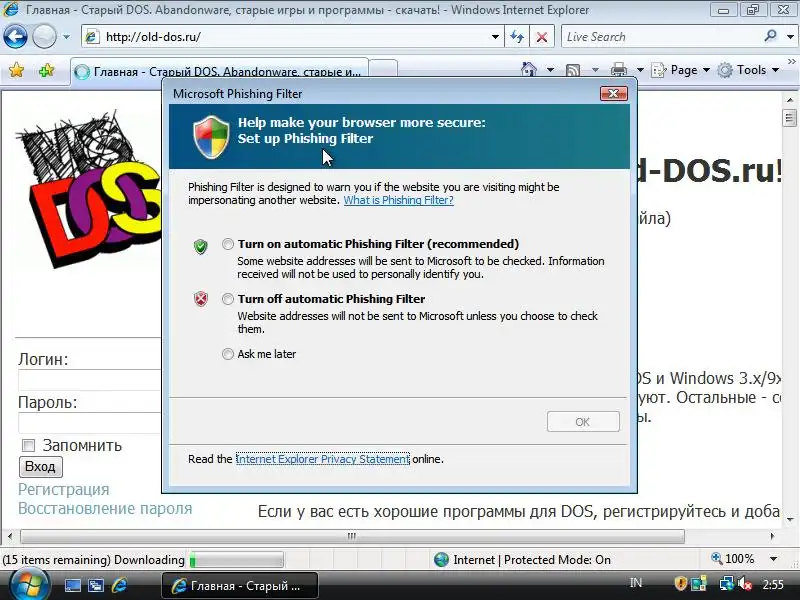Screen dimensions: 800x600
Task: Click the Print icon in the toolbar
Action: pyautogui.click(x=619, y=70)
